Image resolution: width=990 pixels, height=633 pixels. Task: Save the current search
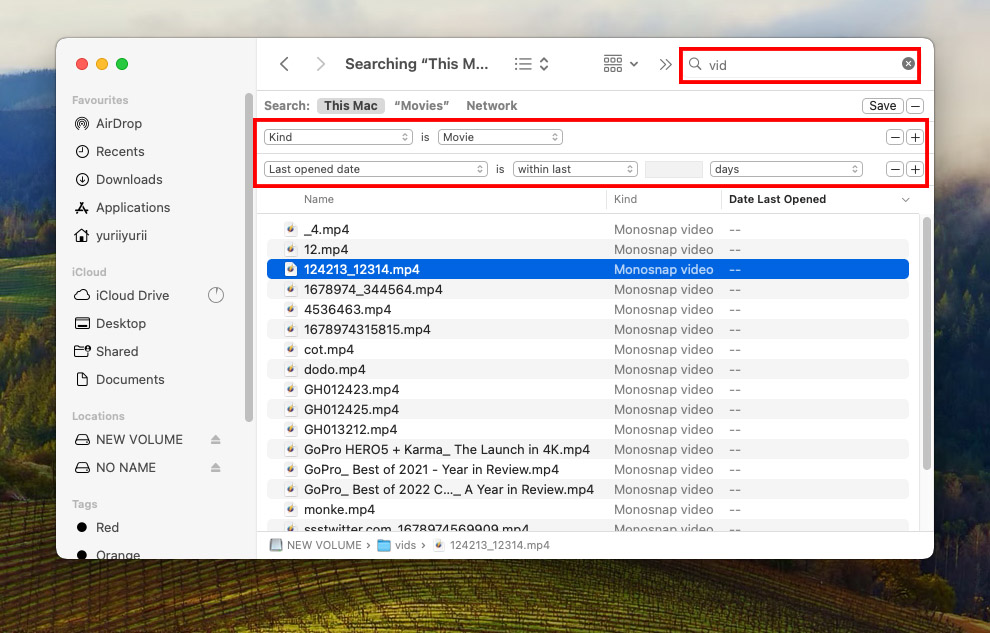pos(882,105)
